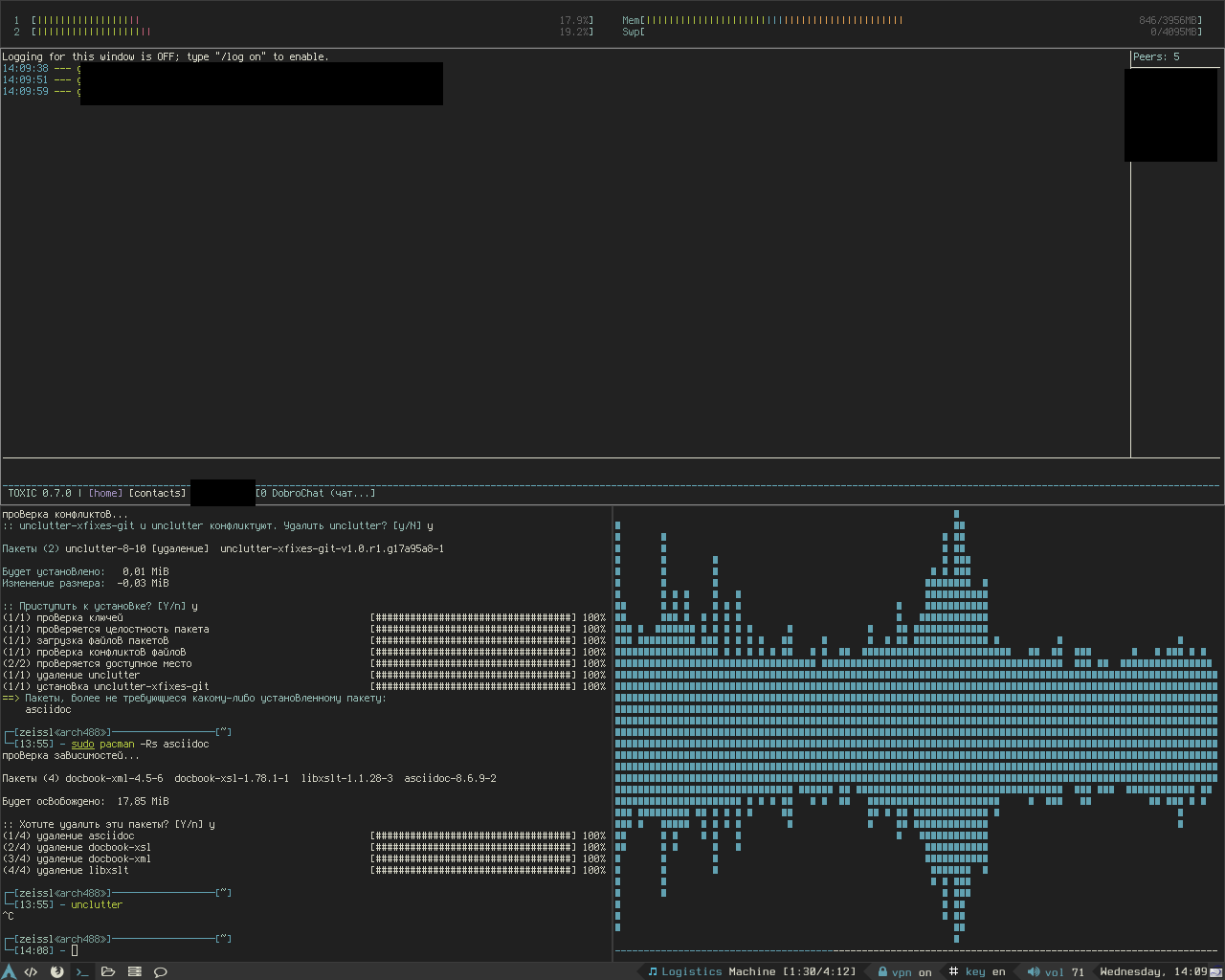
Task: Mute volume via the speaker icon
Action: coord(1034,971)
